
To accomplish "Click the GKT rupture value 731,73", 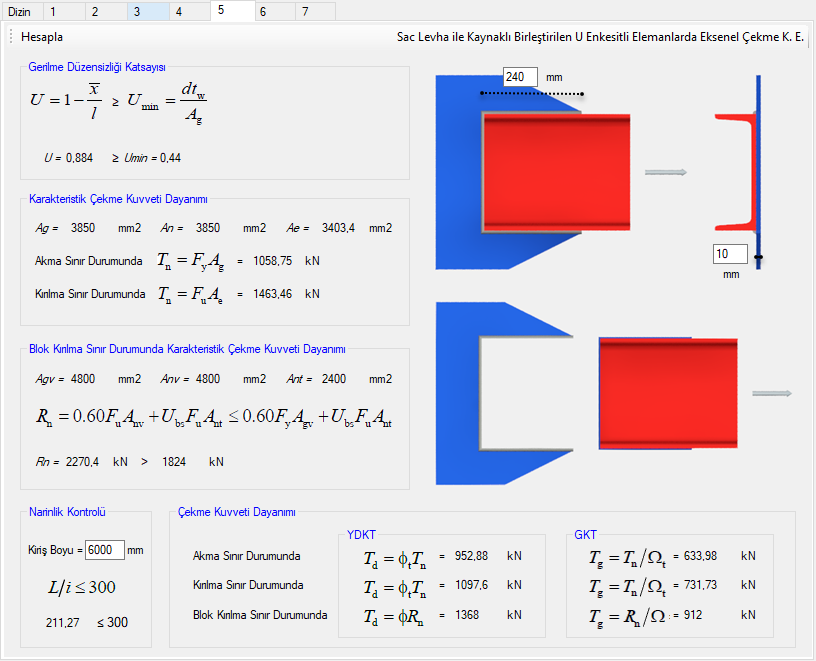I will coord(700,585).
